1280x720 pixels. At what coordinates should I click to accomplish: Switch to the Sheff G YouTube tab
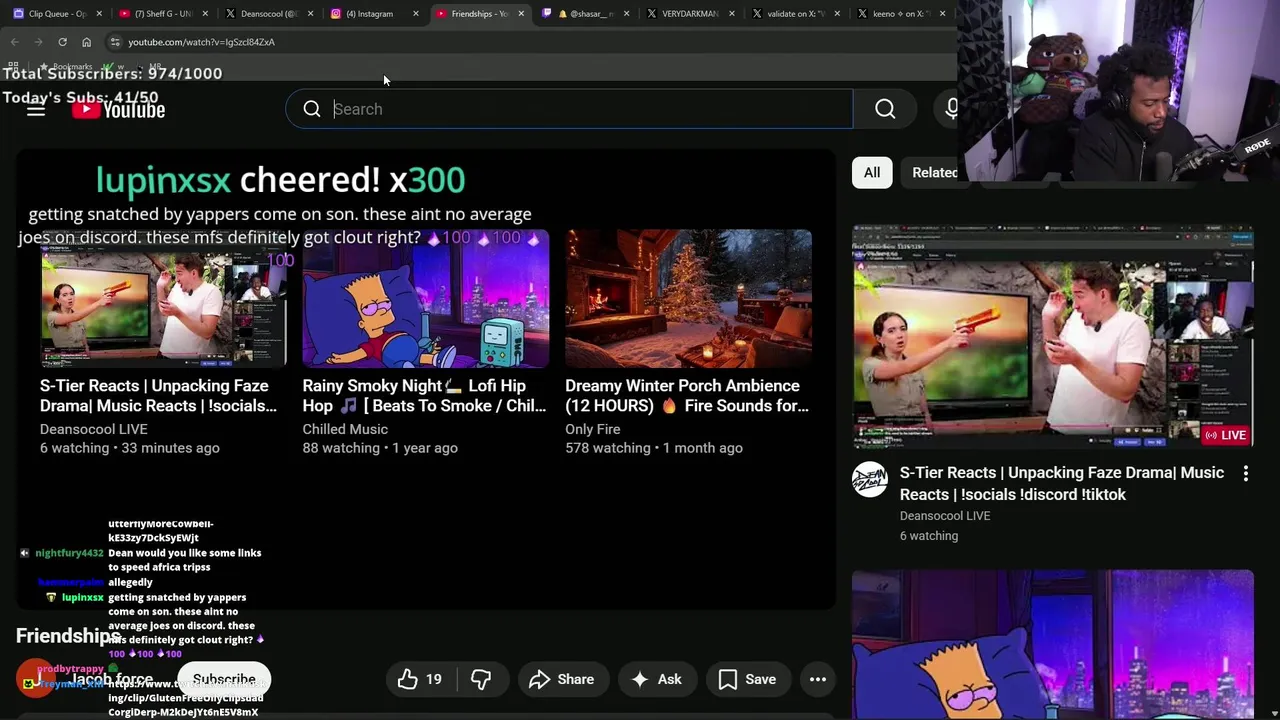coord(163,14)
